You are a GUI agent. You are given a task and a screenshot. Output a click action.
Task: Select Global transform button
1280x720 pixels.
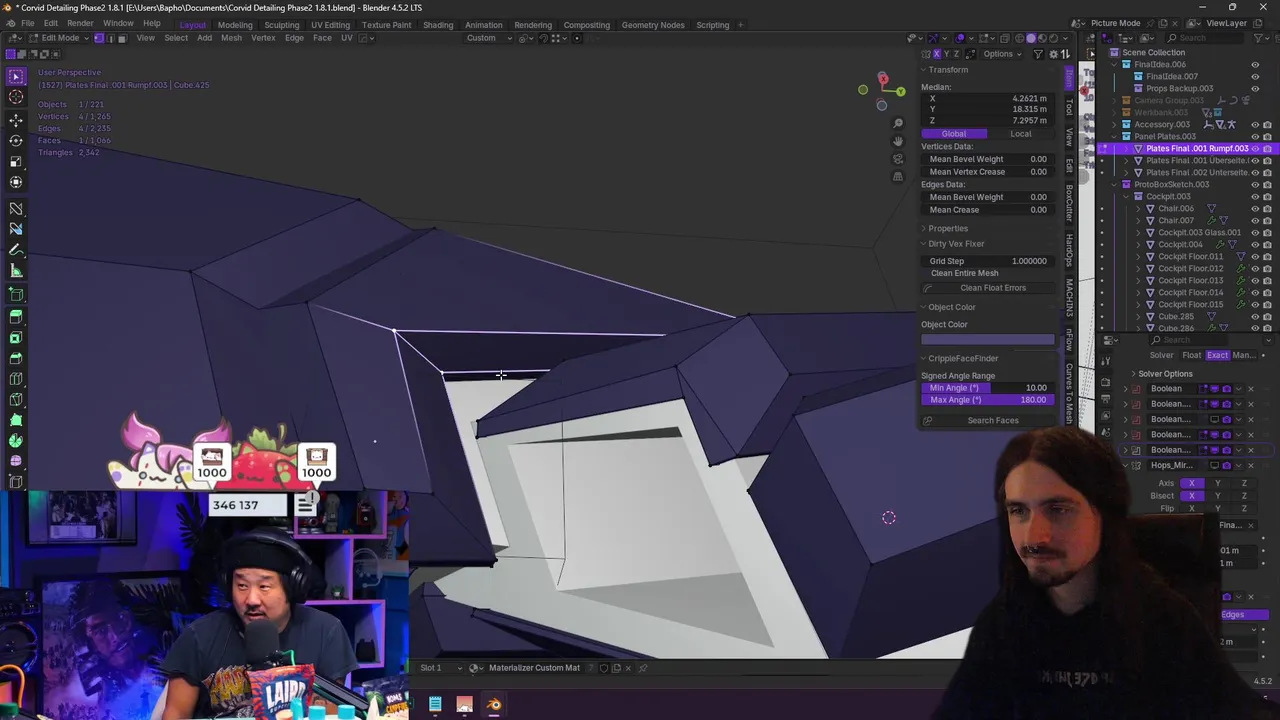coord(954,134)
